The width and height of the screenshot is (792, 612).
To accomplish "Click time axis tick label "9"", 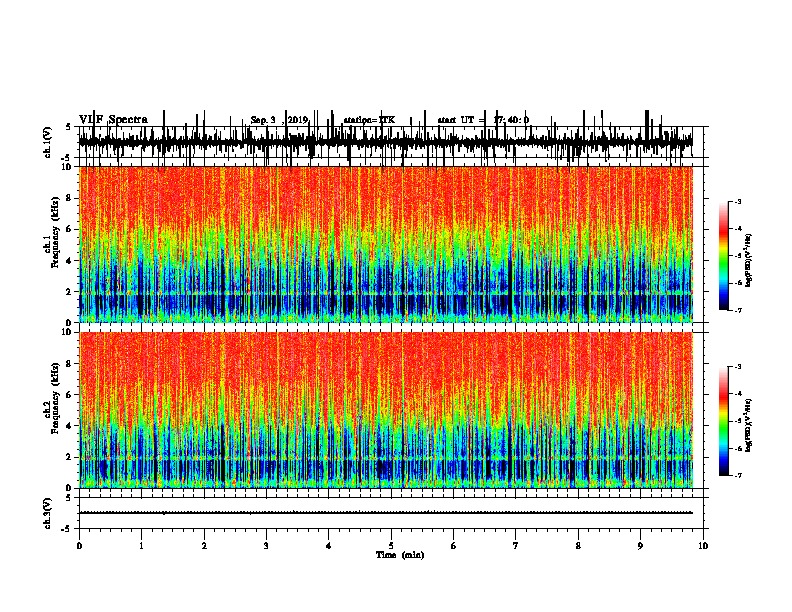I will 640,546.
